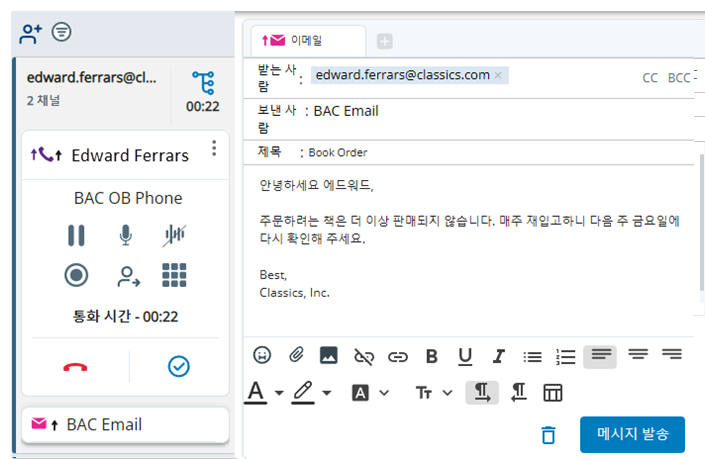This screenshot has height=459, width=705.
Task: Insert a hyperlink
Action: (x=397, y=357)
